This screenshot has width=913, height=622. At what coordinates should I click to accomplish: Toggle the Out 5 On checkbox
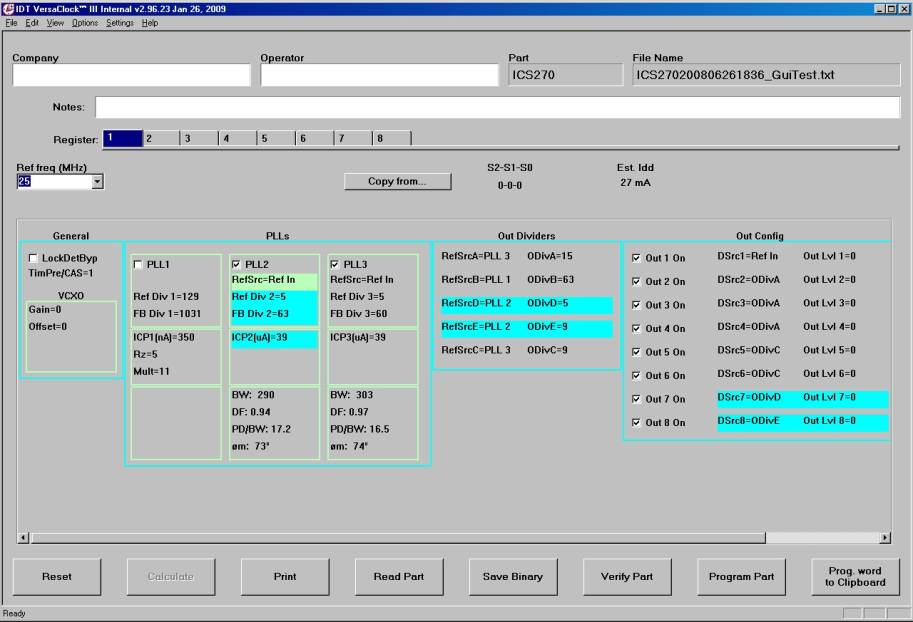[x=636, y=352]
